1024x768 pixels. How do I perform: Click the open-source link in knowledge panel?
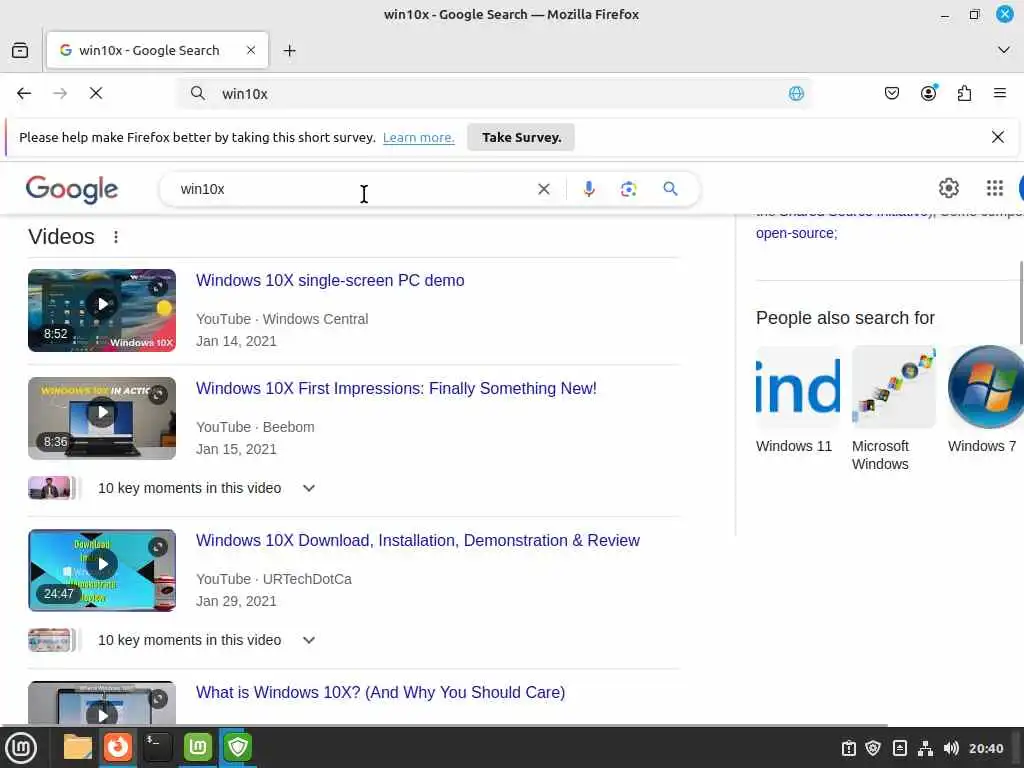(x=796, y=233)
